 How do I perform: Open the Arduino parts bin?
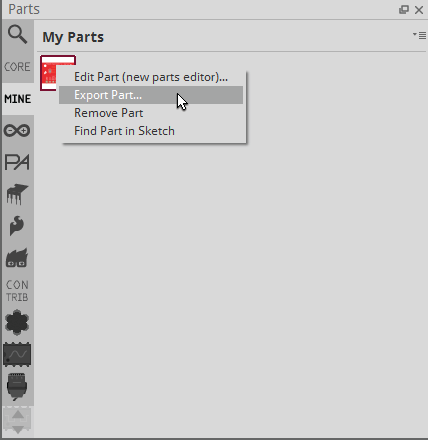(x=17, y=130)
